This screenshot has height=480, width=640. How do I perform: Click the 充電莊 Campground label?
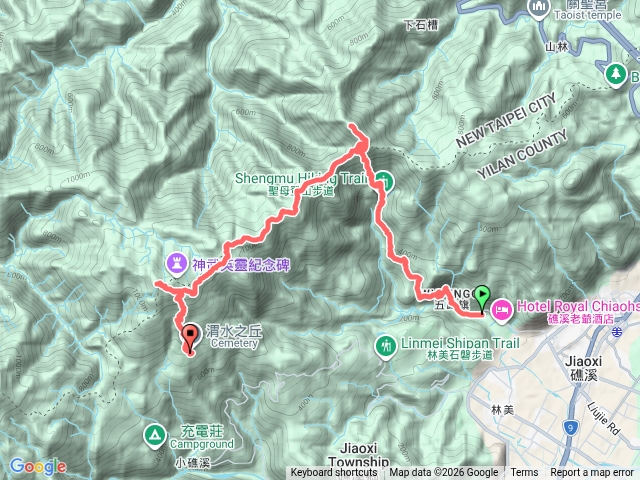(202, 437)
